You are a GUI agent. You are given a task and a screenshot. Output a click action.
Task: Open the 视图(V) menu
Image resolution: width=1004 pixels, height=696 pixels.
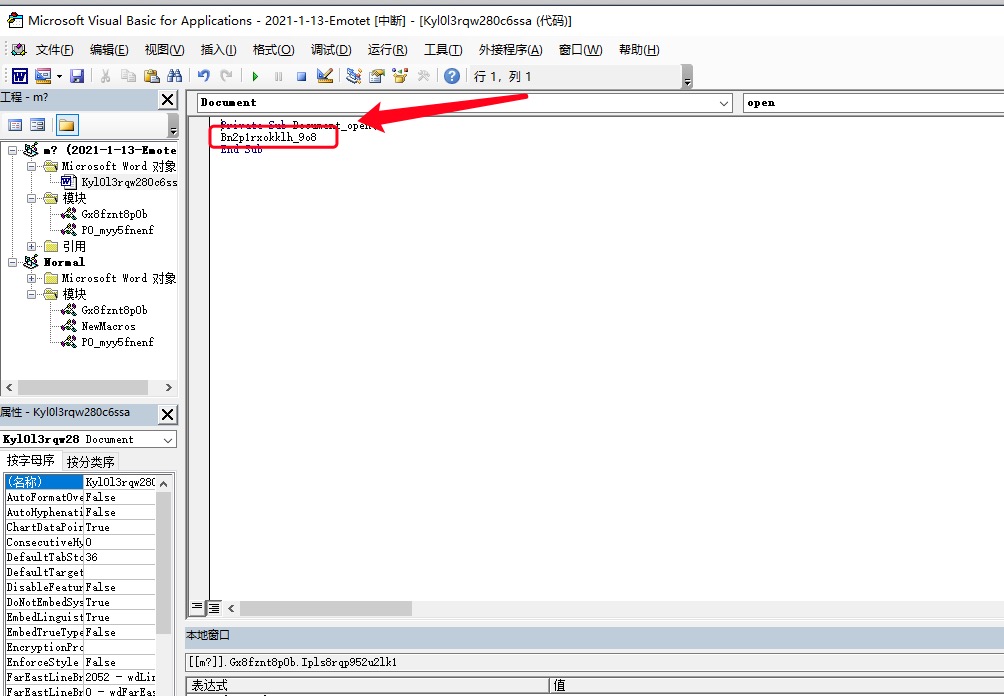(x=165, y=50)
